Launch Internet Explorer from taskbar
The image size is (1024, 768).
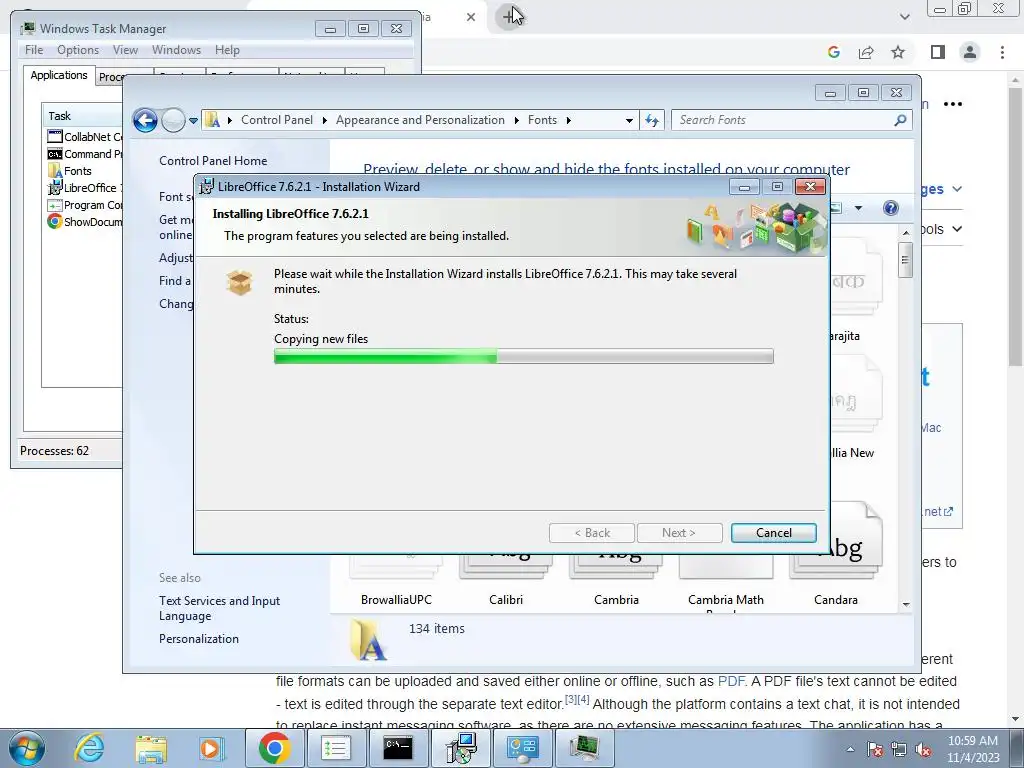pyautogui.click(x=89, y=748)
